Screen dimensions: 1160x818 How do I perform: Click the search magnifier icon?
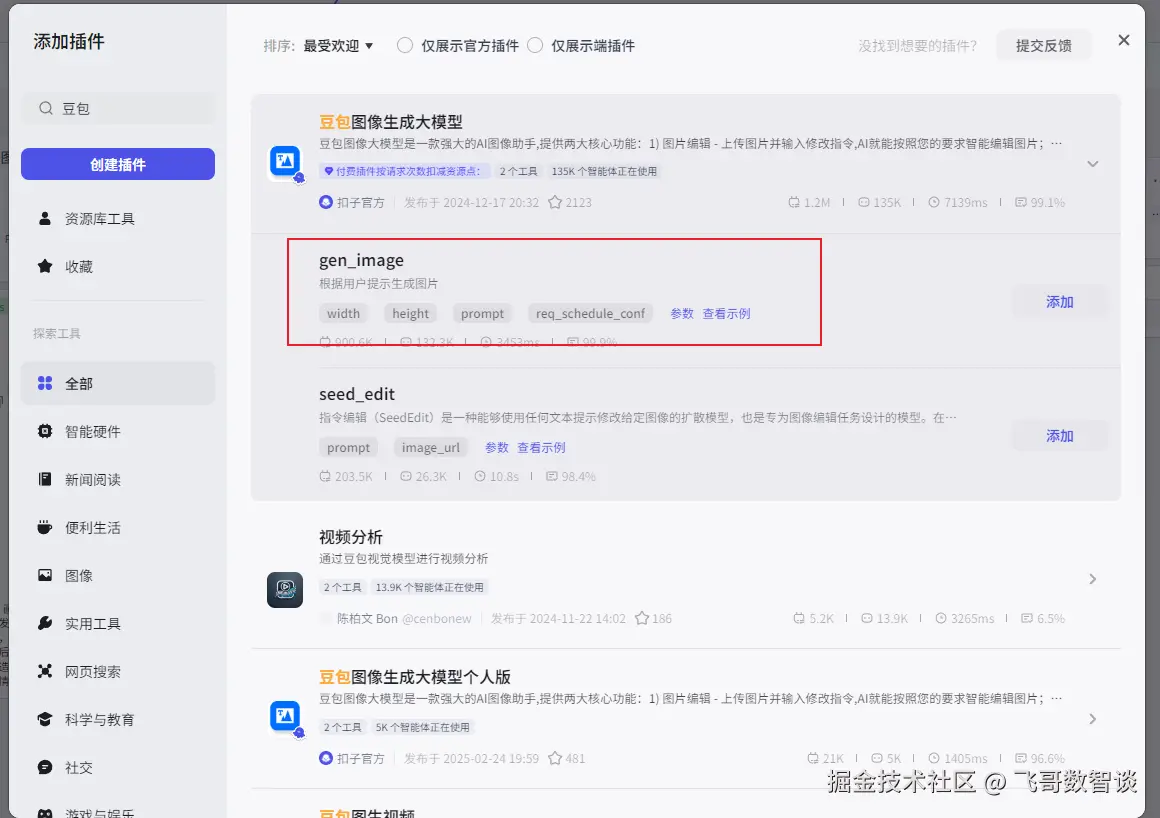point(46,108)
